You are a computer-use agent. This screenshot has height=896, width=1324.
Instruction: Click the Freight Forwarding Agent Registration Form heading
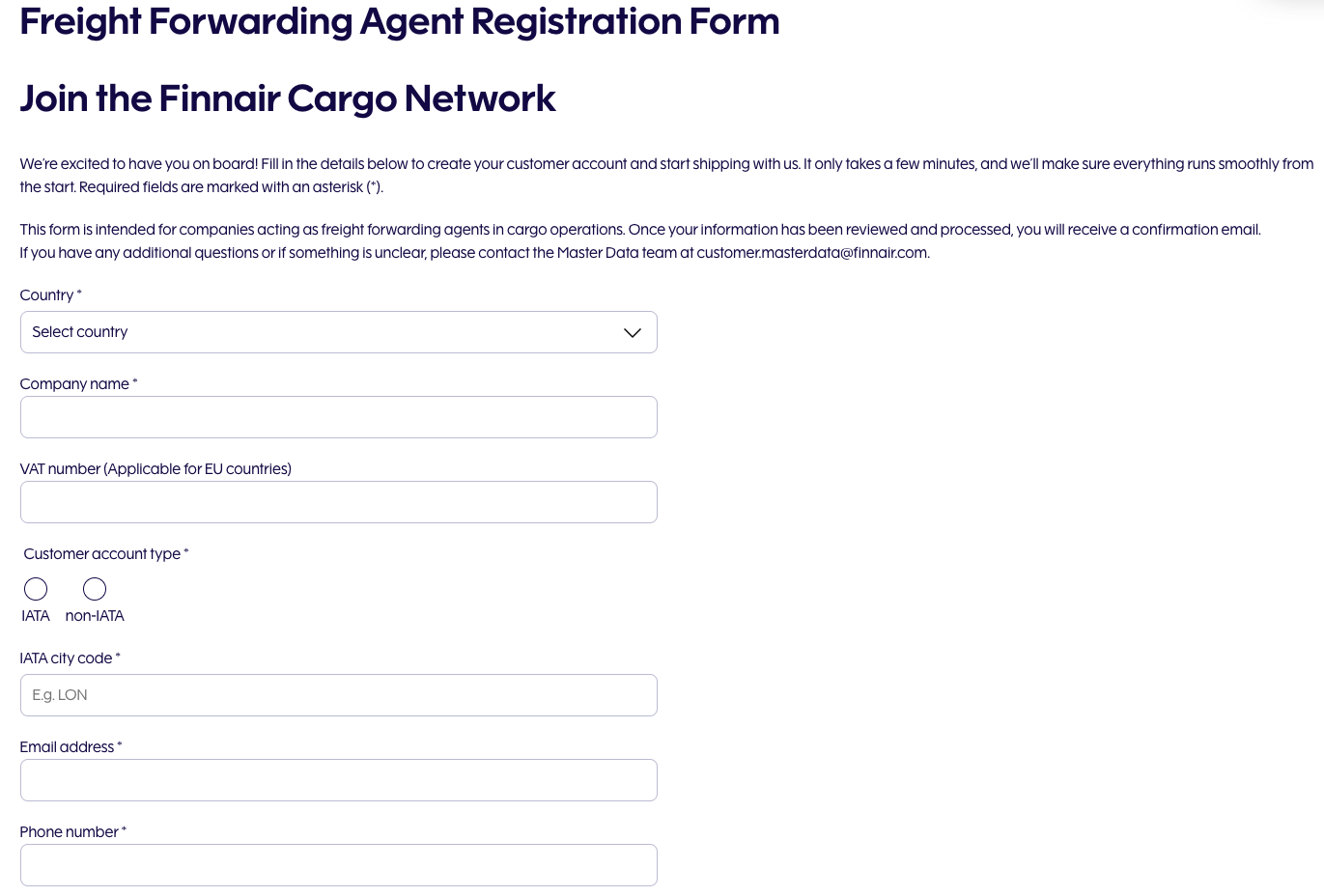click(399, 21)
